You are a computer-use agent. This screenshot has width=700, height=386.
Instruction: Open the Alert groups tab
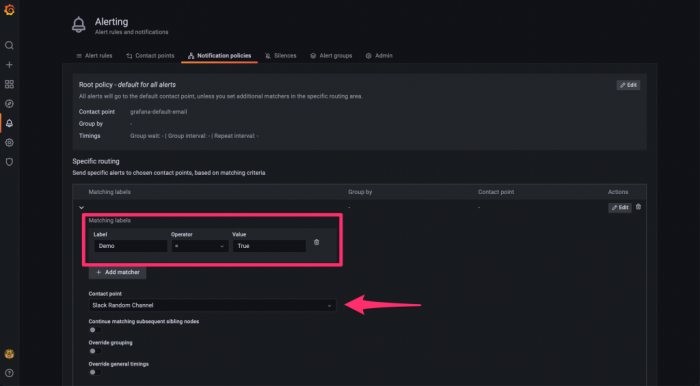[x=331, y=56]
